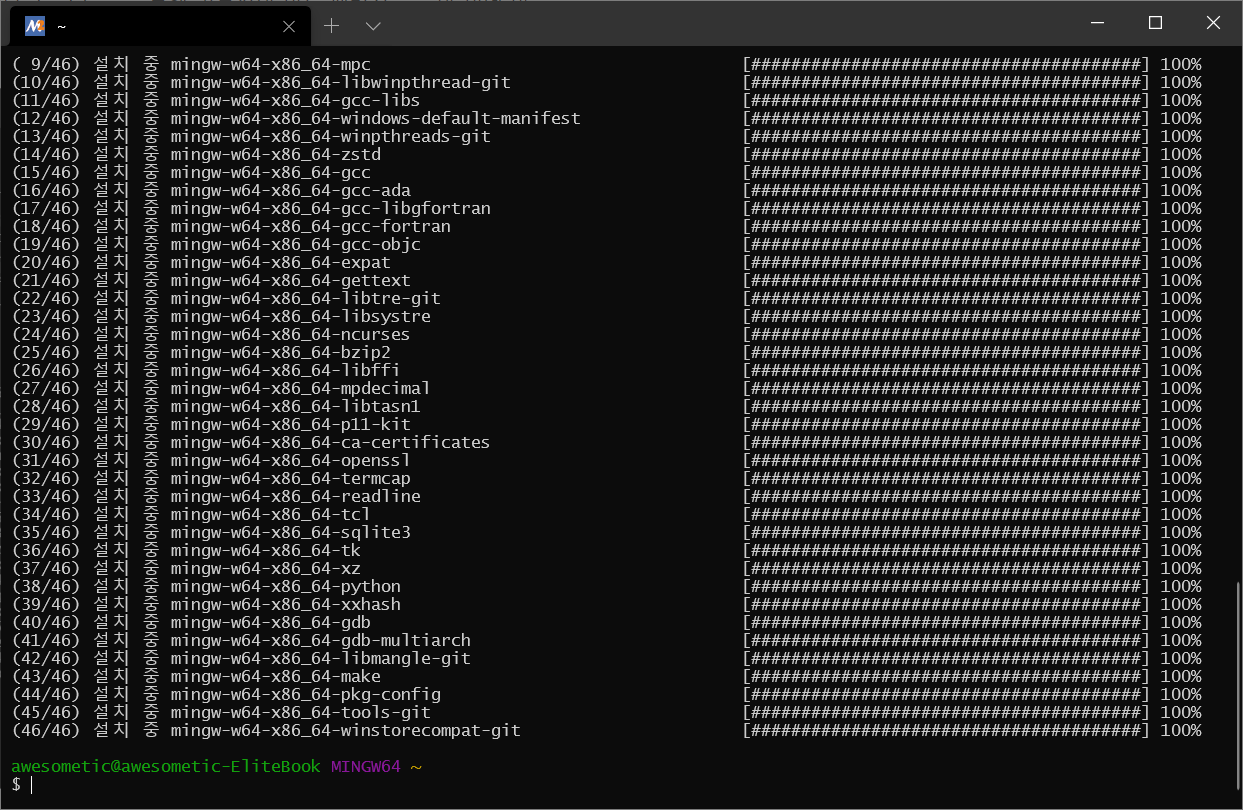This screenshot has height=810, width=1243.
Task: Click mingw-w64-x86_64-gdb on line 40/46
Action: [x=271, y=622]
